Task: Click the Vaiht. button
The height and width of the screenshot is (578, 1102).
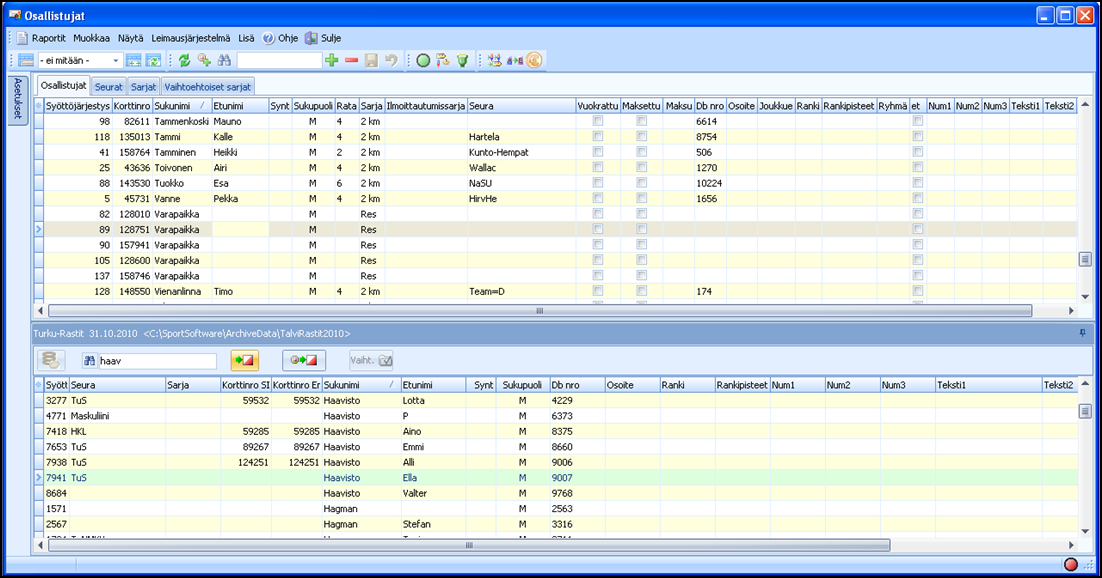Action: (371, 360)
